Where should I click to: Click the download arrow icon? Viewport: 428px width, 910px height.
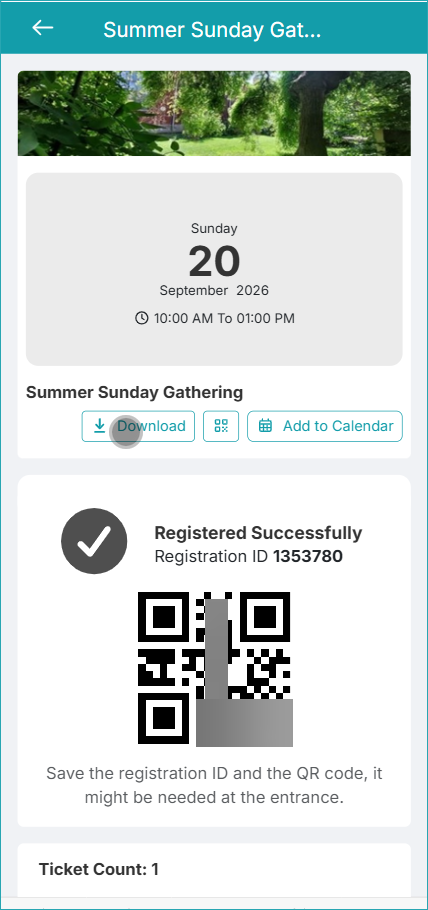[x=100, y=426]
